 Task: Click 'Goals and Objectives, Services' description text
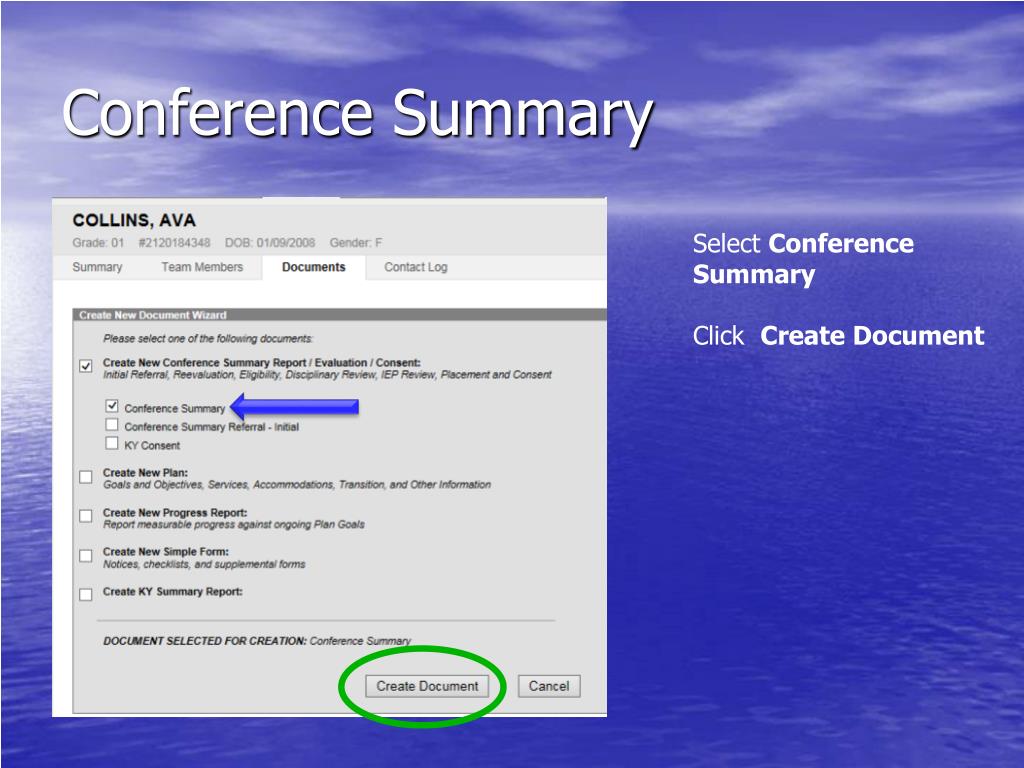[x=296, y=485]
